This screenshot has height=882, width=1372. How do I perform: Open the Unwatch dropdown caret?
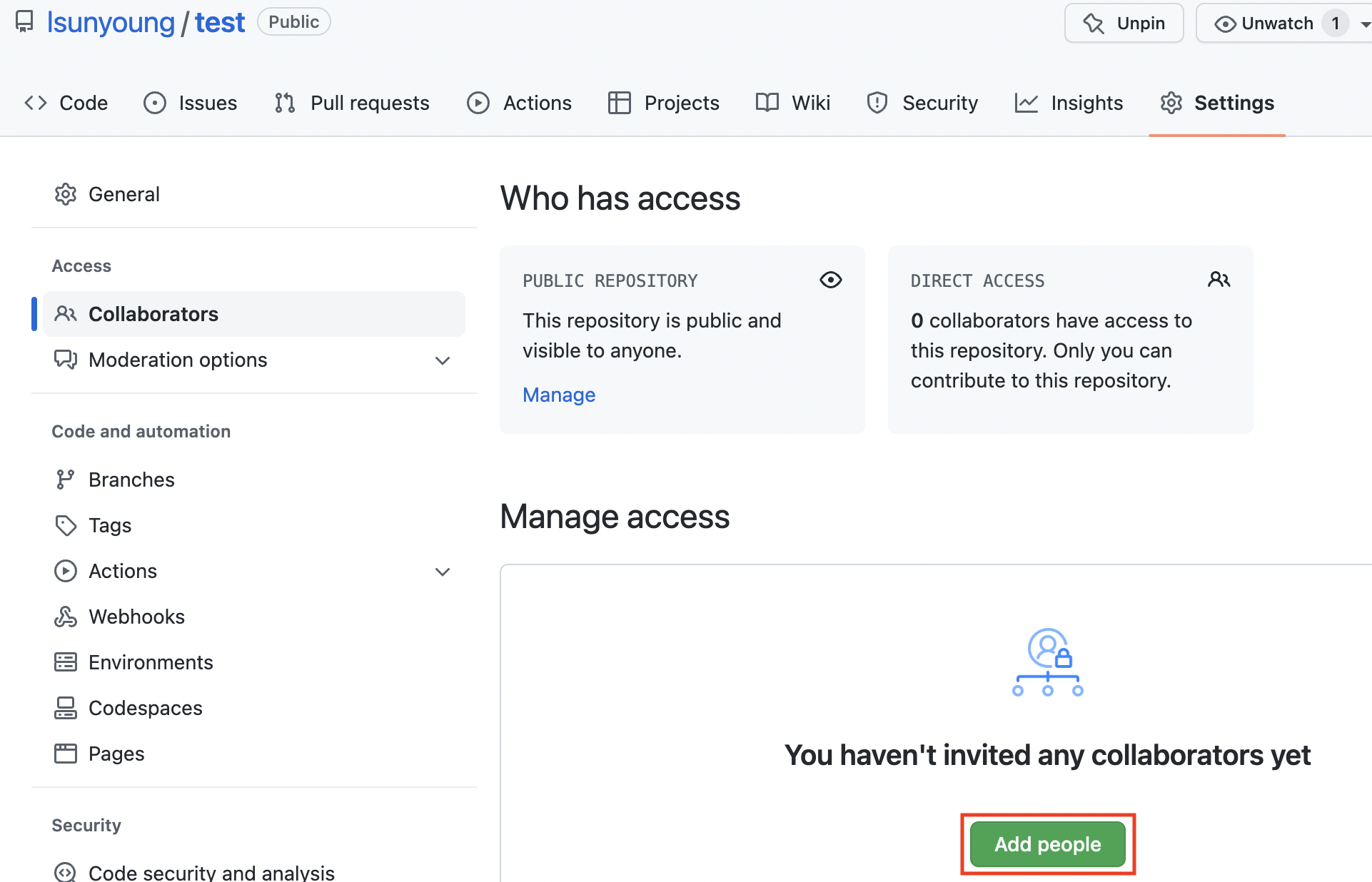pos(1364,24)
